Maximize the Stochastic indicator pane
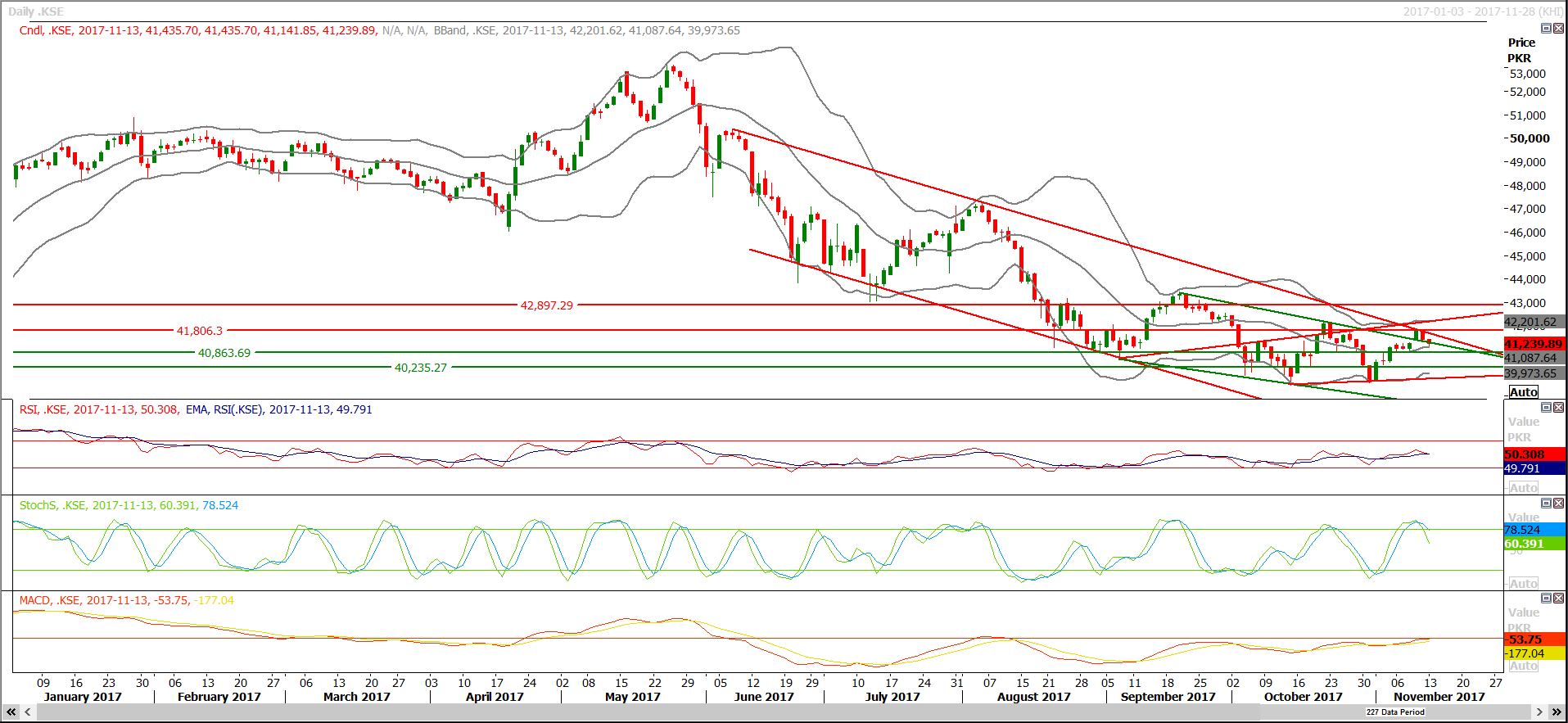Image resolution: width=1568 pixels, height=723 pixels. (x=1546, y=504)
